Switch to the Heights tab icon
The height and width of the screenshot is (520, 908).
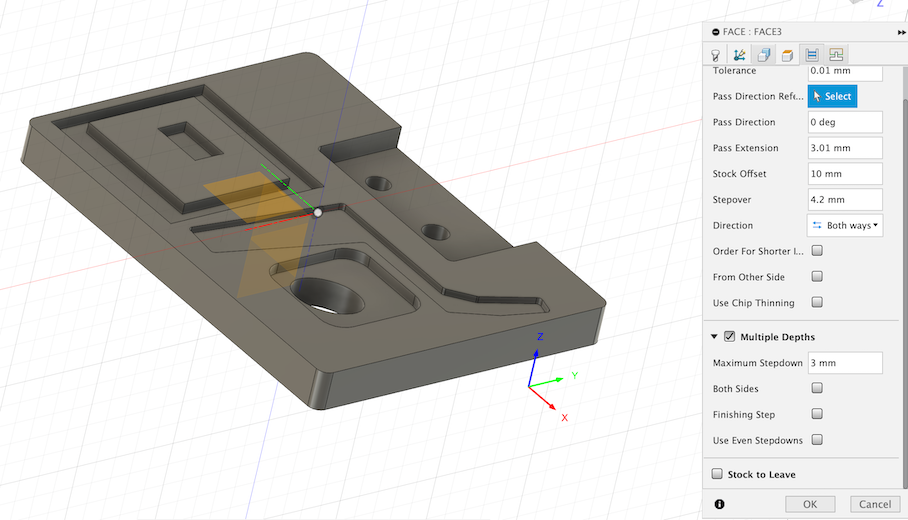pyautogui.click(x=788, y=55)
